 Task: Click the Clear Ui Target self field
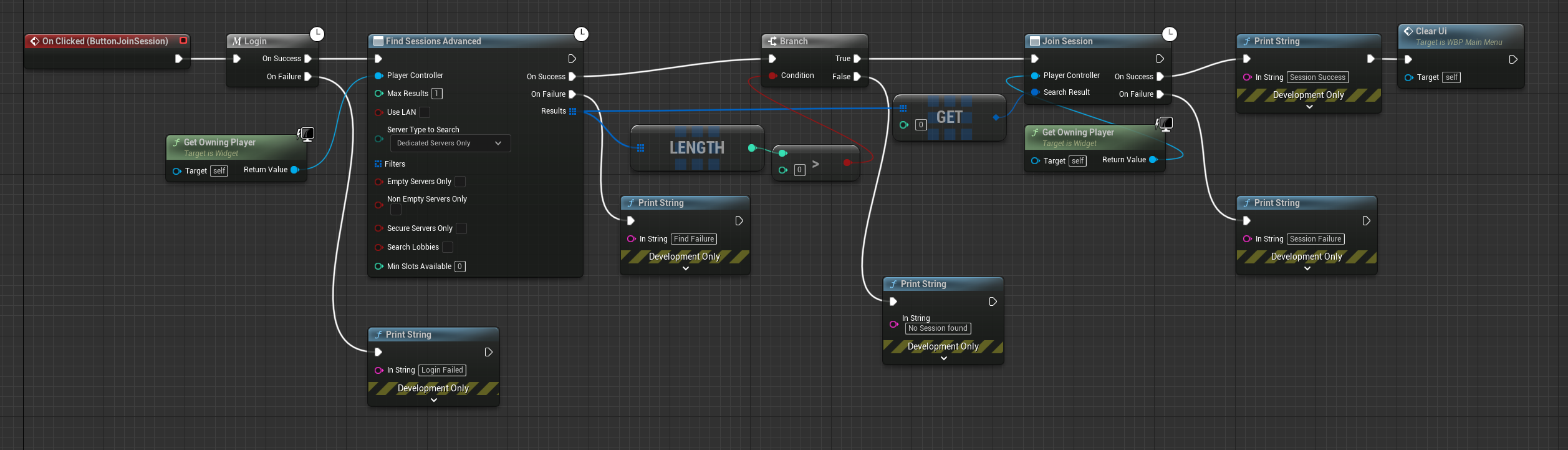[x=1451, y=77]
